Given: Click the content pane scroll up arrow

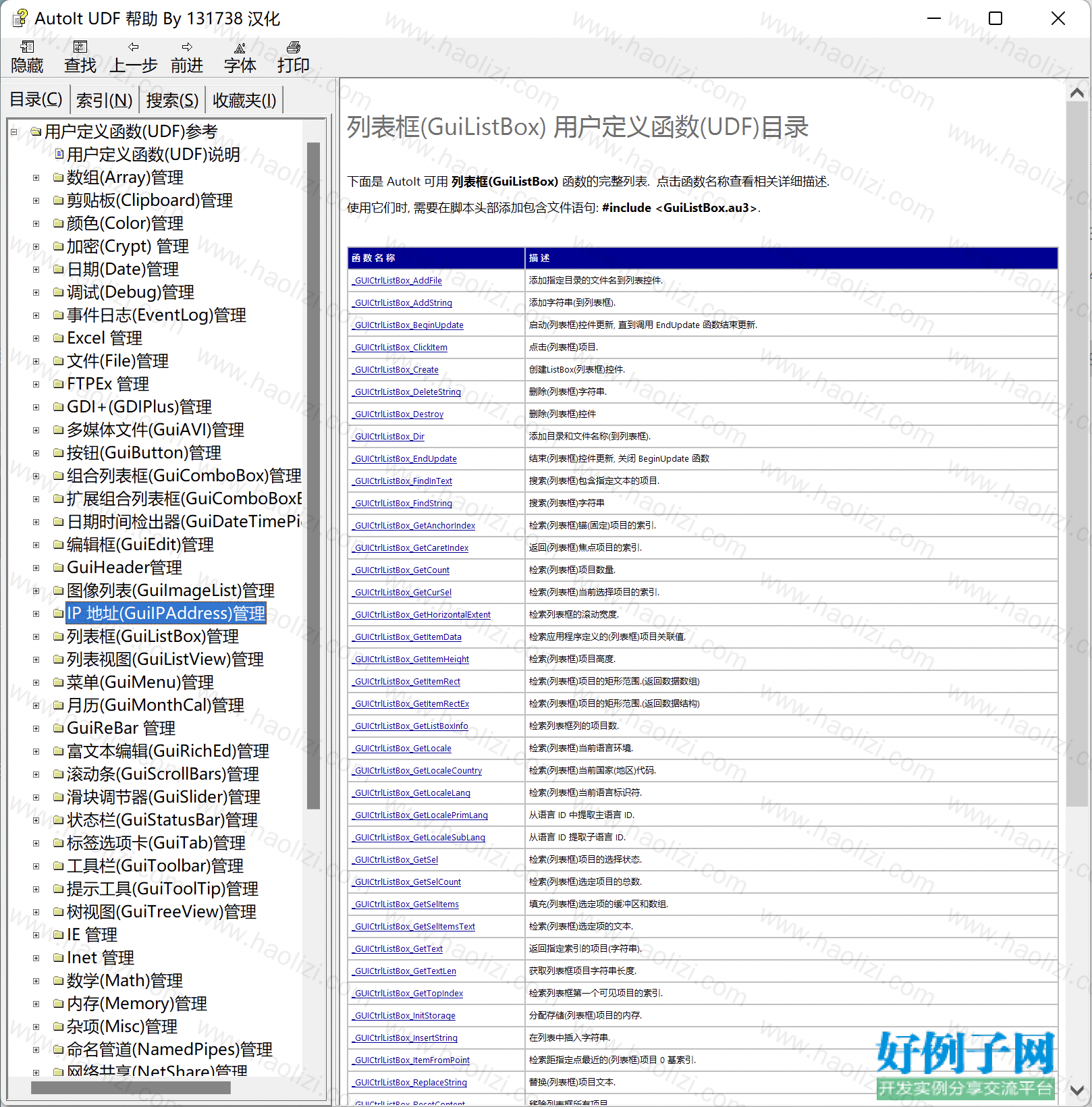Looking at the screenshot, I should tap(1077, 93).
